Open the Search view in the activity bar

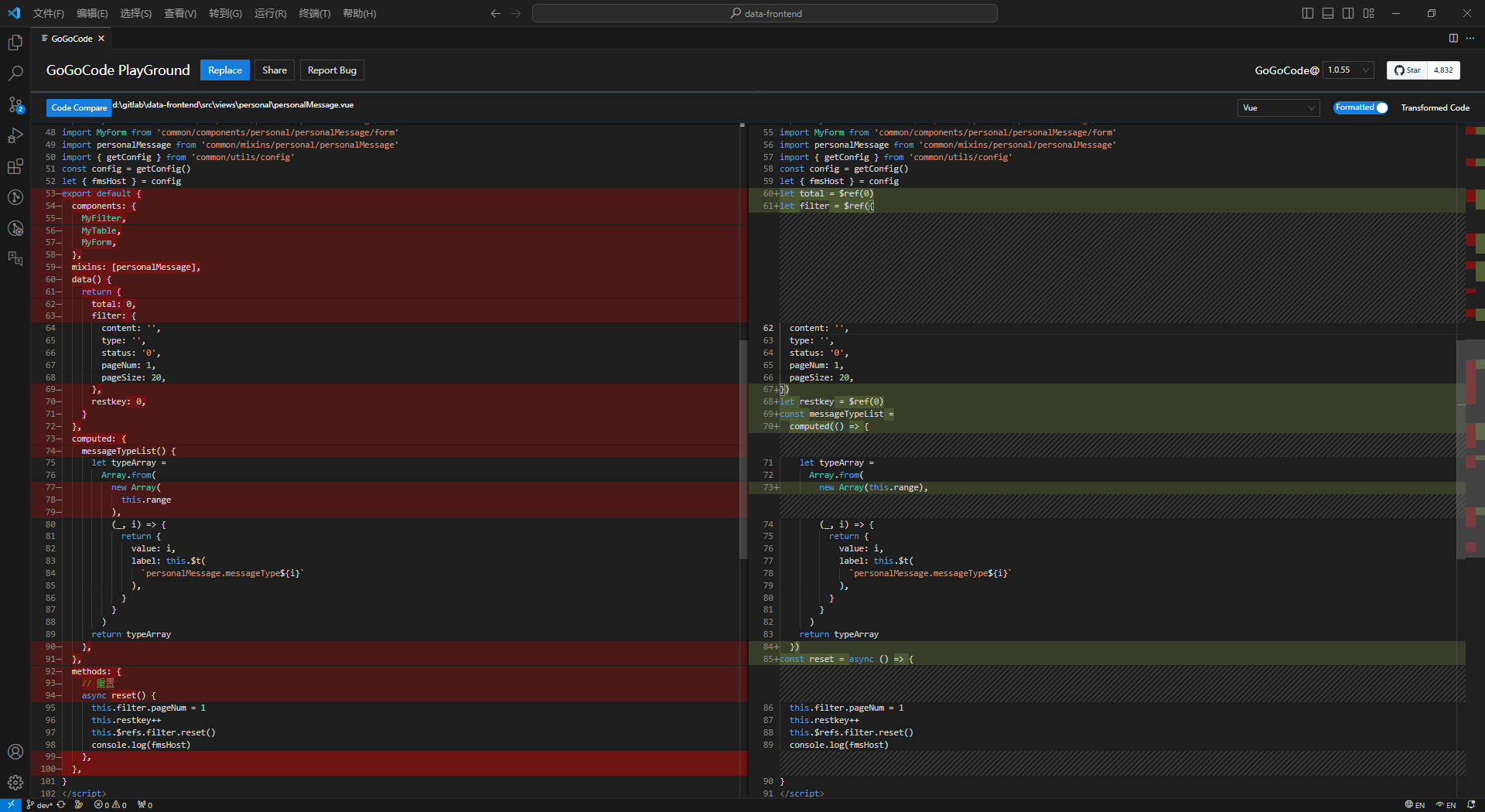pos(15,73)
